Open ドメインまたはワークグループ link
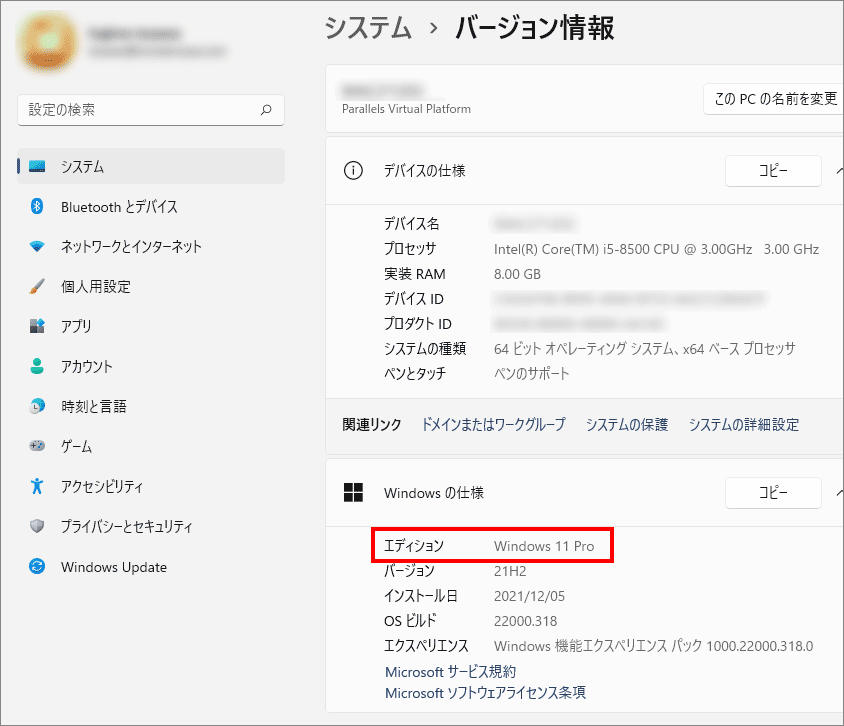Image resolution: width=844 pixels, height=726 pixels. [x=493, y=425]
